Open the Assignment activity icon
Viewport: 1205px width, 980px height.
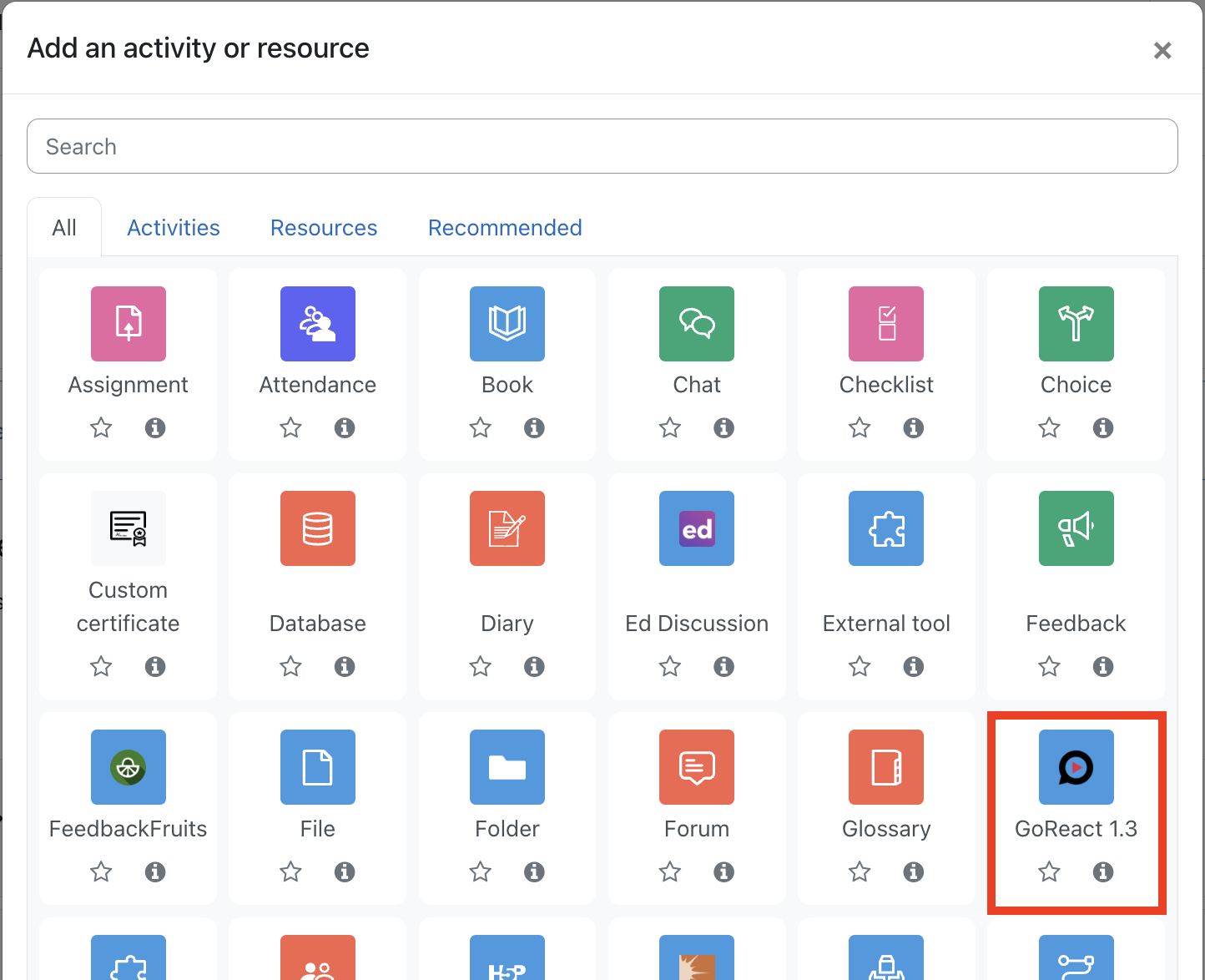[x=128, y=324]
